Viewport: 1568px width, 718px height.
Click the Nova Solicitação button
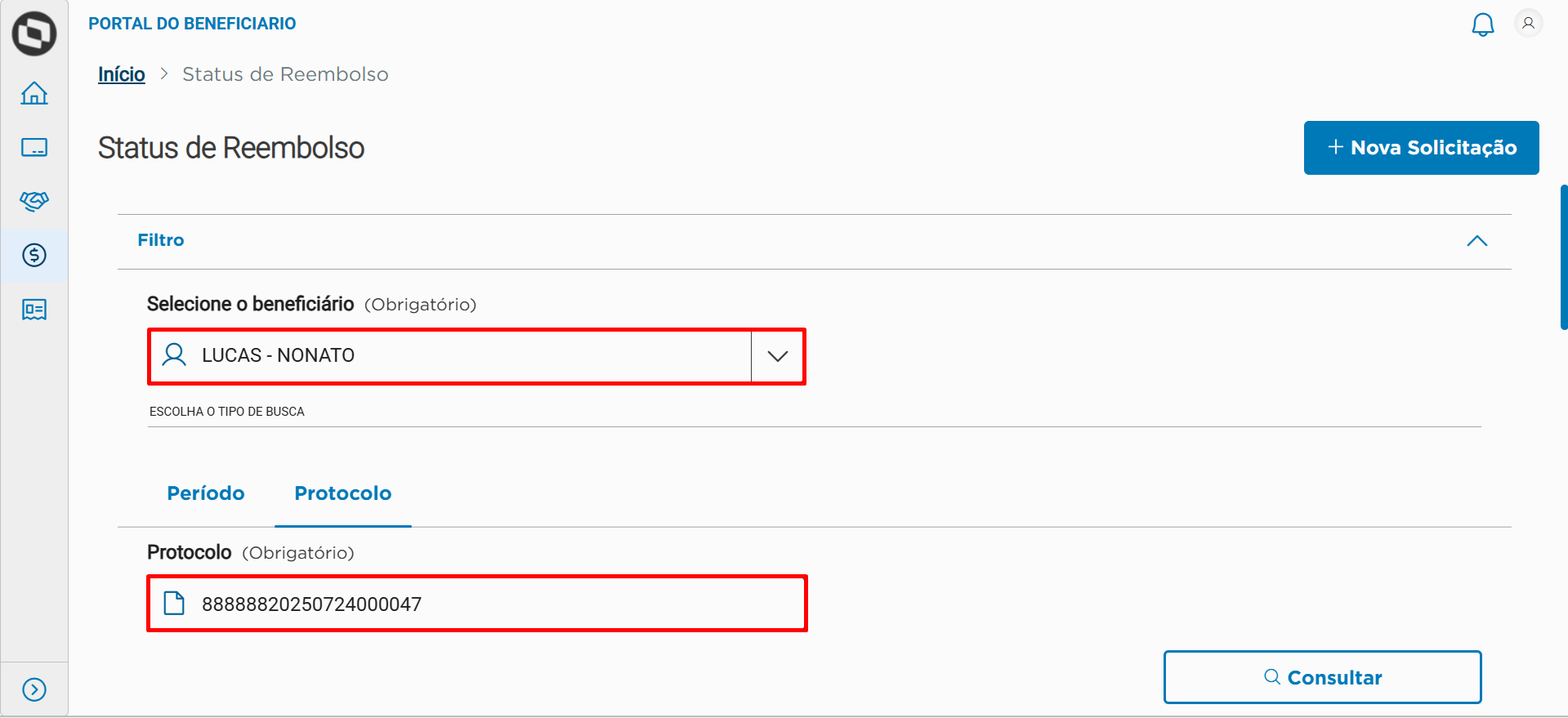coord(1421,148)
